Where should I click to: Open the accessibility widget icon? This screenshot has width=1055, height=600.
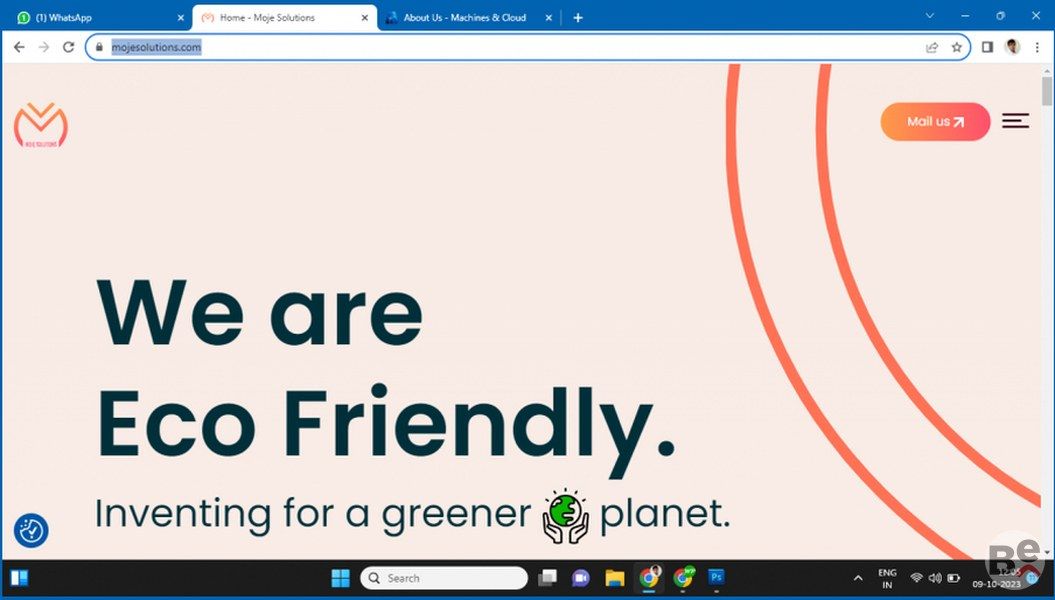coord(31,531)
